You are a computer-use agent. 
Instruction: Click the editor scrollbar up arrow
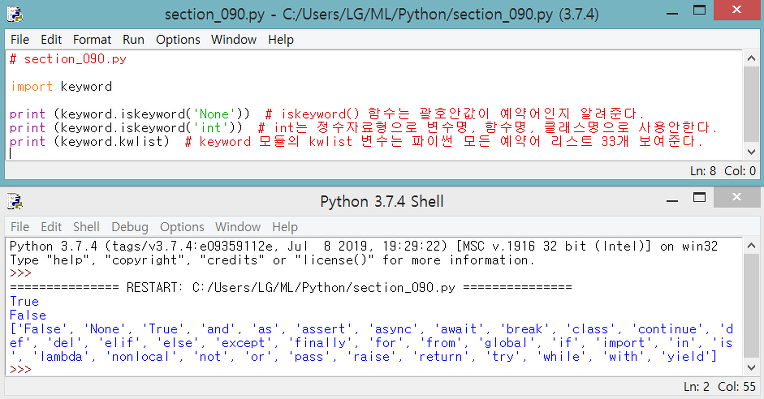(x=751, y=58)
